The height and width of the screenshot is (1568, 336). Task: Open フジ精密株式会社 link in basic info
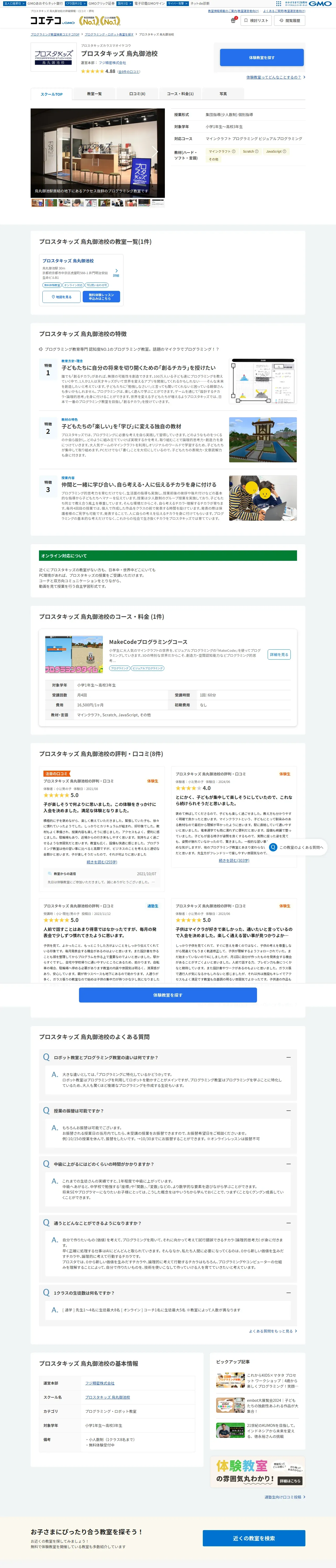(x=99, y=1383)
